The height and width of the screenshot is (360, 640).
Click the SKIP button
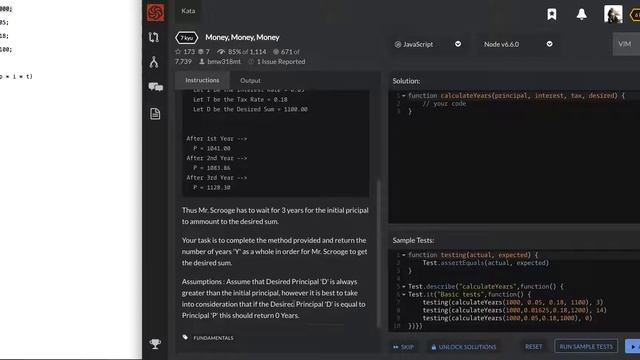click(403, 347)
